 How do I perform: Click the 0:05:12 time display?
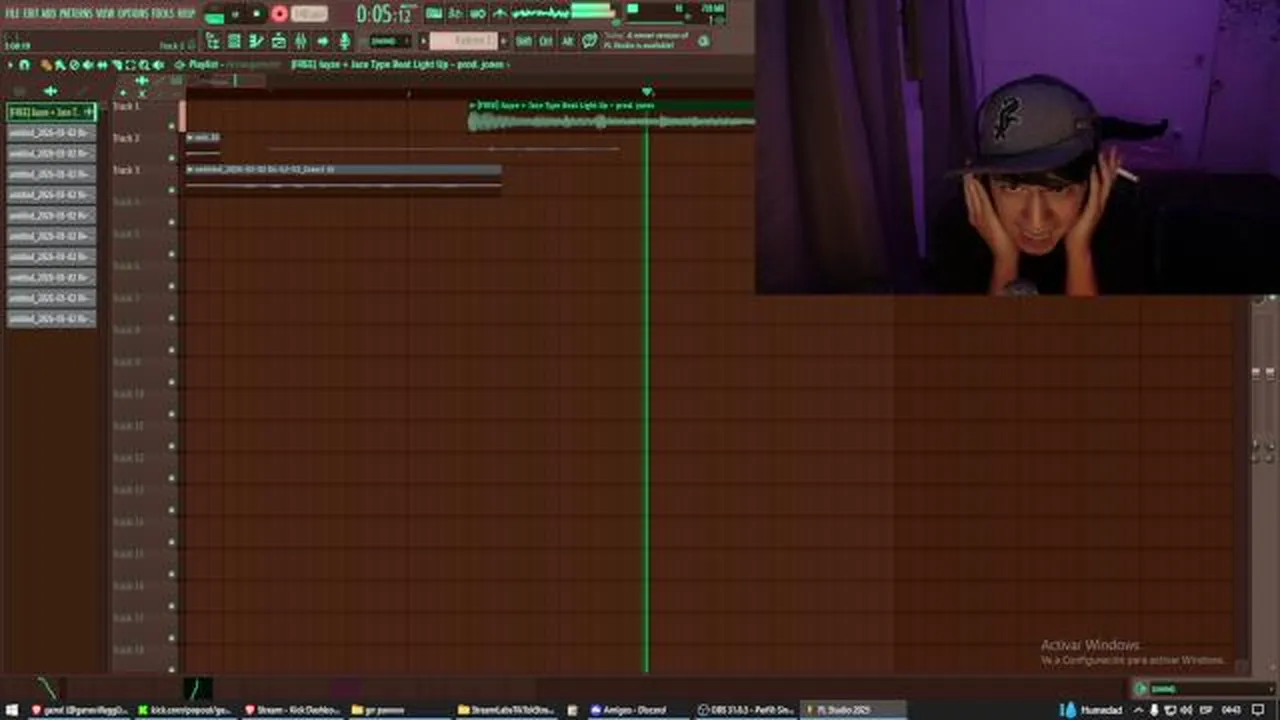tap(385, 15)
